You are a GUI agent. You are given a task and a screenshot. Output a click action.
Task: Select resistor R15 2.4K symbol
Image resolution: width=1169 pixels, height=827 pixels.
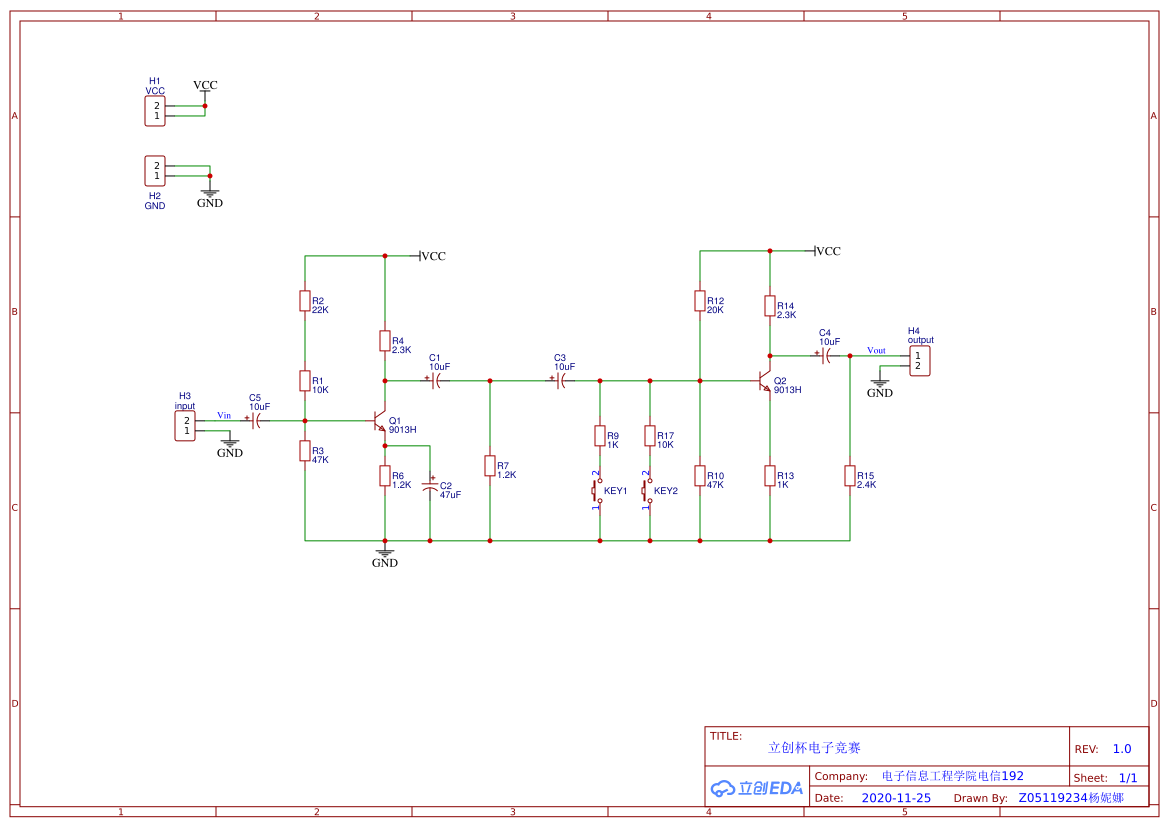click(849, 476)
